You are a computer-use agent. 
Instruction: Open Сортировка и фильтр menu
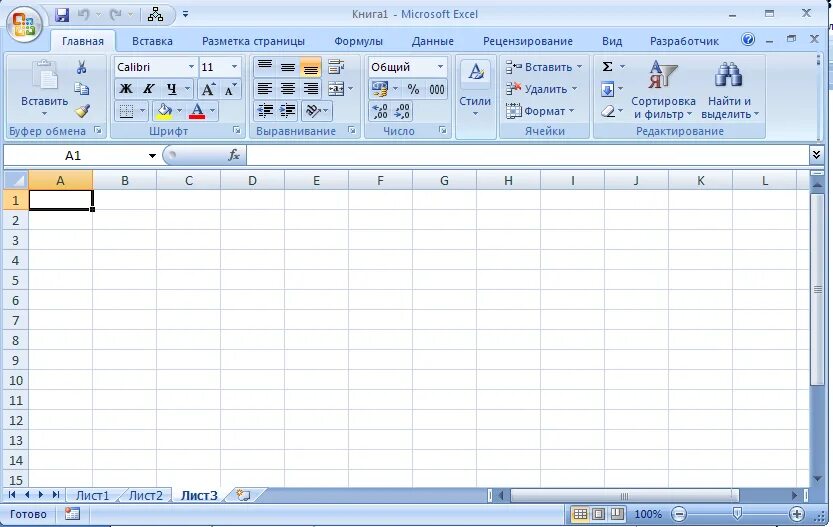pos(663,89)
